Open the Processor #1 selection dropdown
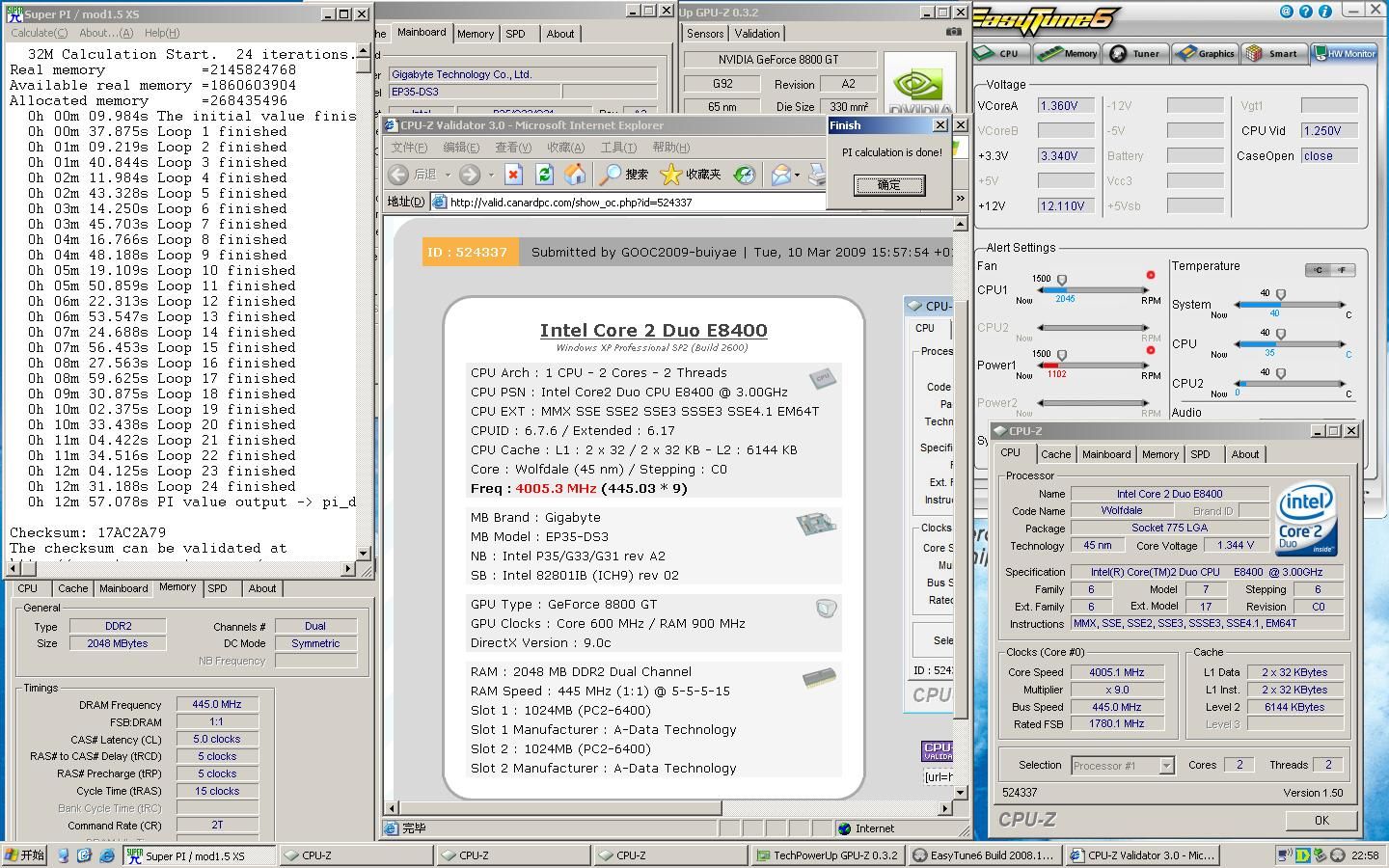Viewport: 1389px width, 868px height. pos(1165,766)
